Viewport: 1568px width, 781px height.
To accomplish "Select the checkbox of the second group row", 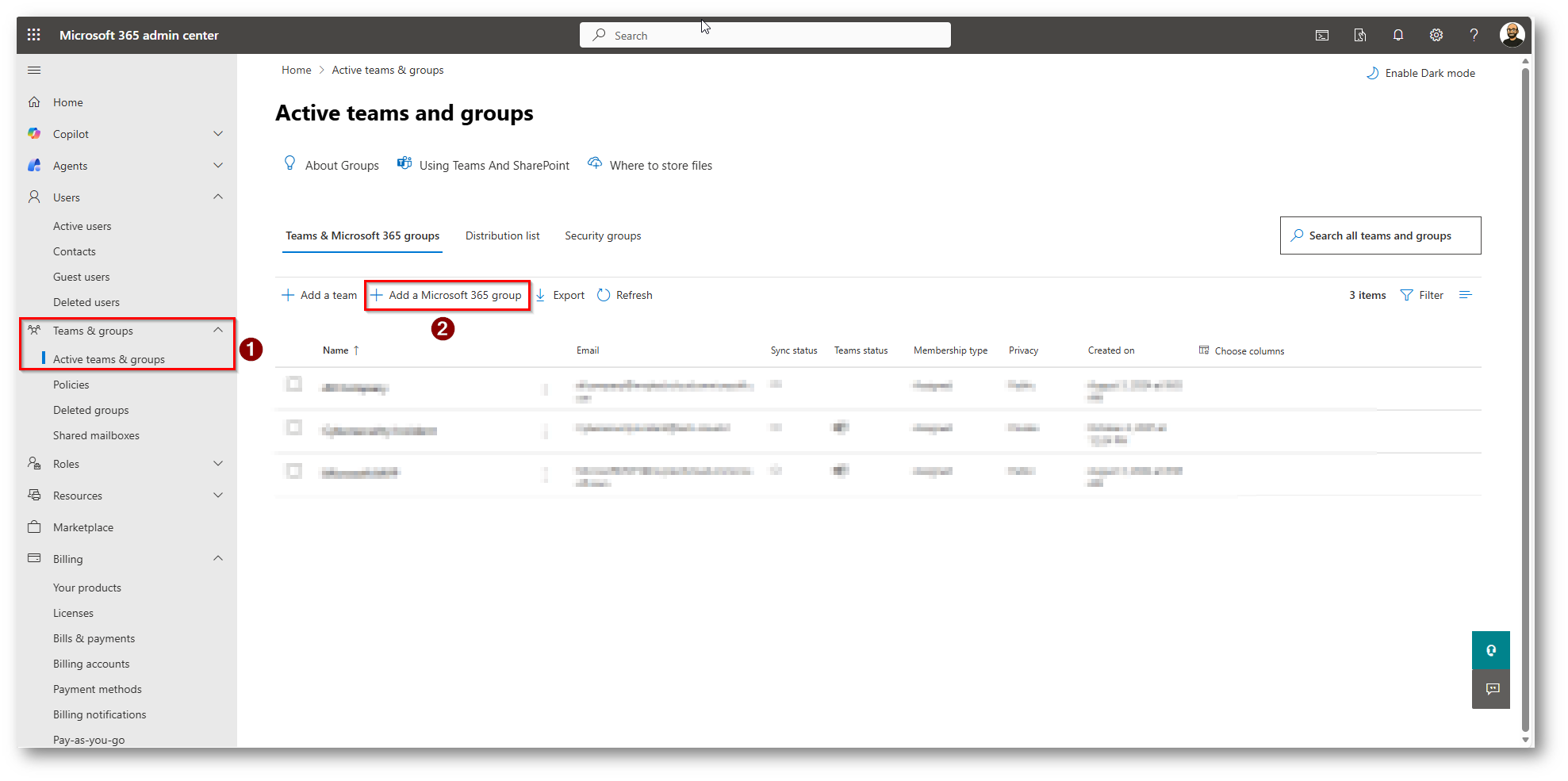I will [294, 428].
